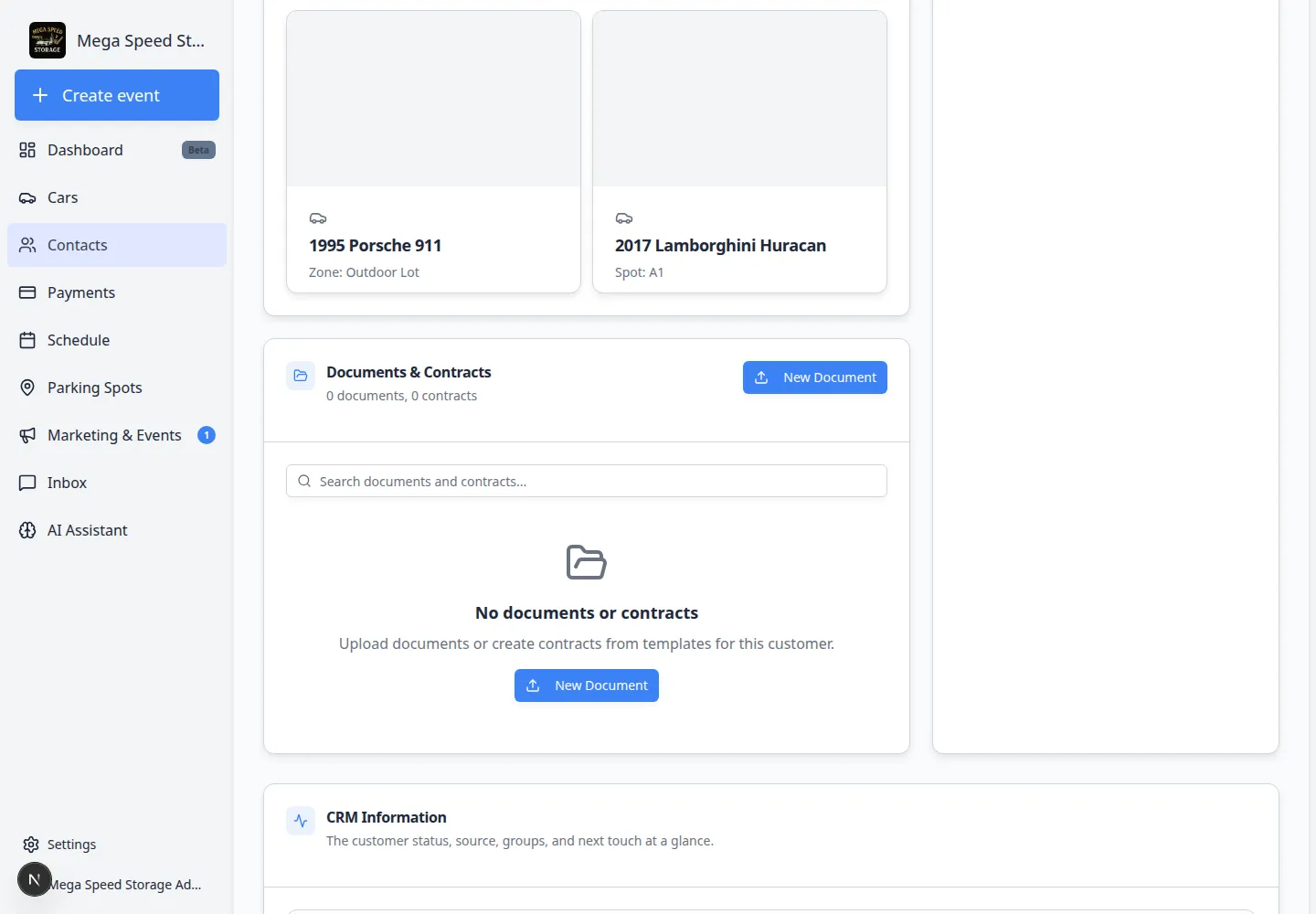Open the 1995 Porsche 911 card image
Viewport: 1316px width, 914px height.
point(433,99)
